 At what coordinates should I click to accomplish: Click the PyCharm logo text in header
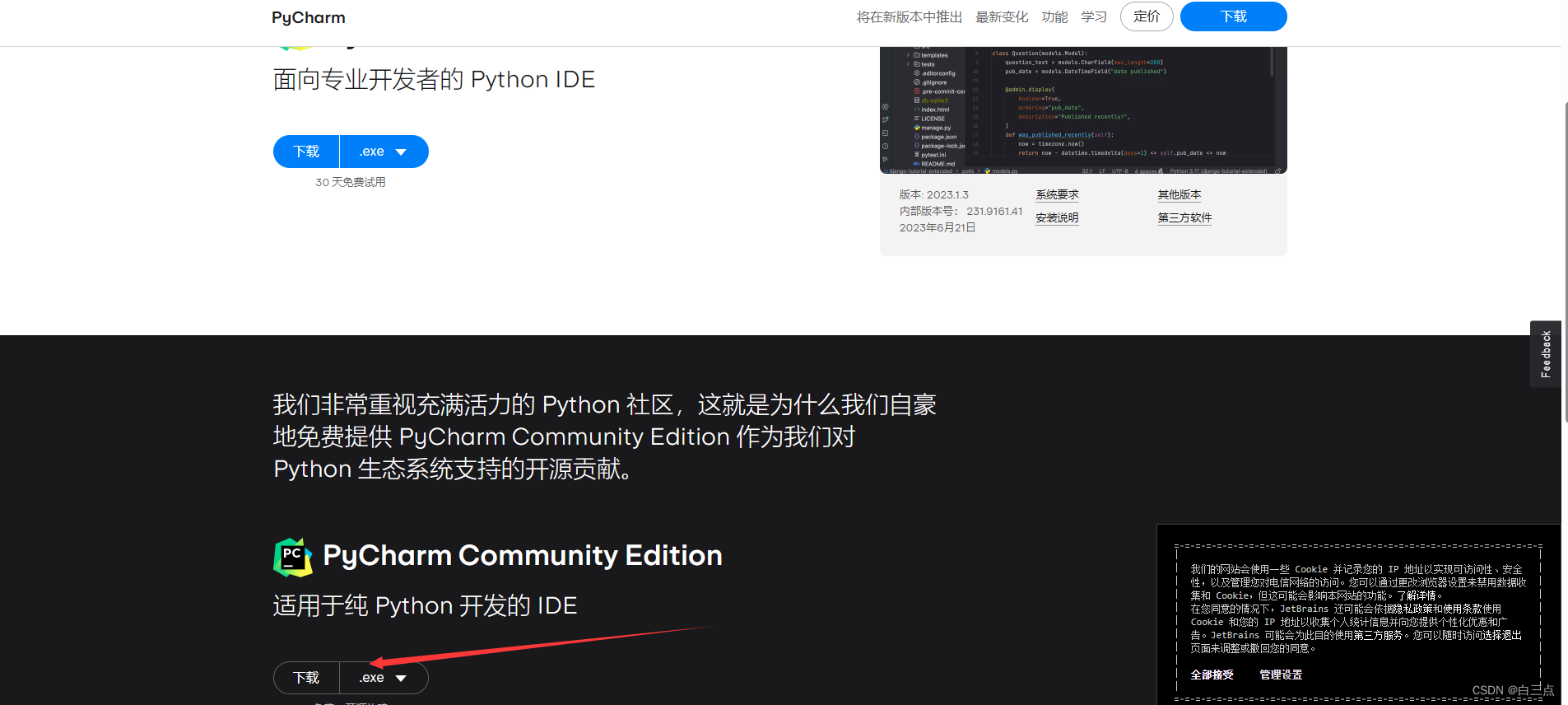coord(309,17)
